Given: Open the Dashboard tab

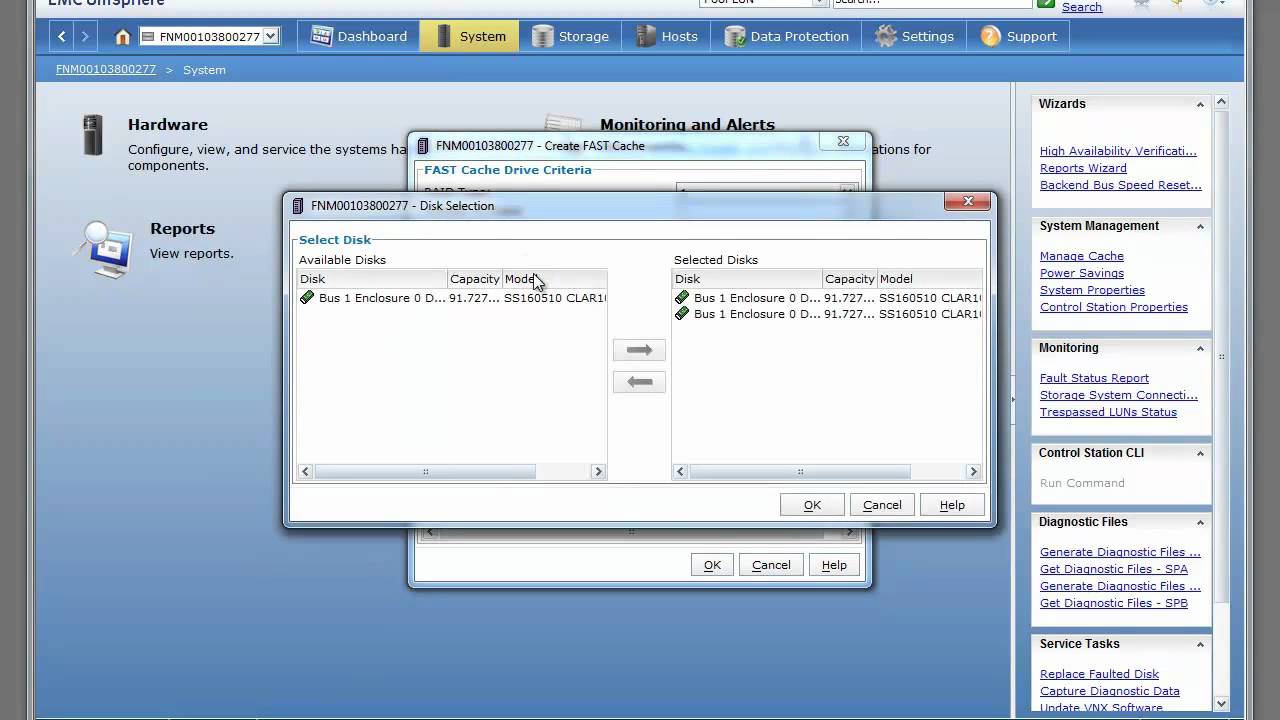Looking at the screenshot, I should coord(359,36).
